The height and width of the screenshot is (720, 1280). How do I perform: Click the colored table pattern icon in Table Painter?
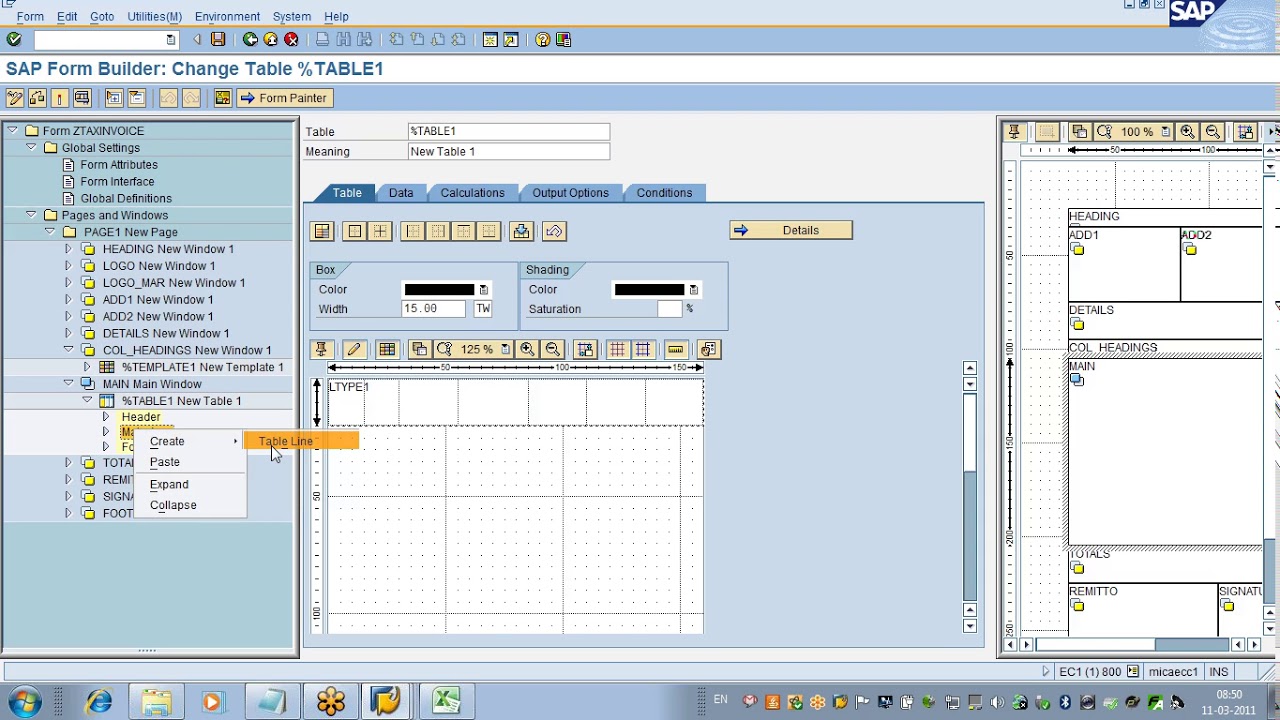tap(387, 349)
